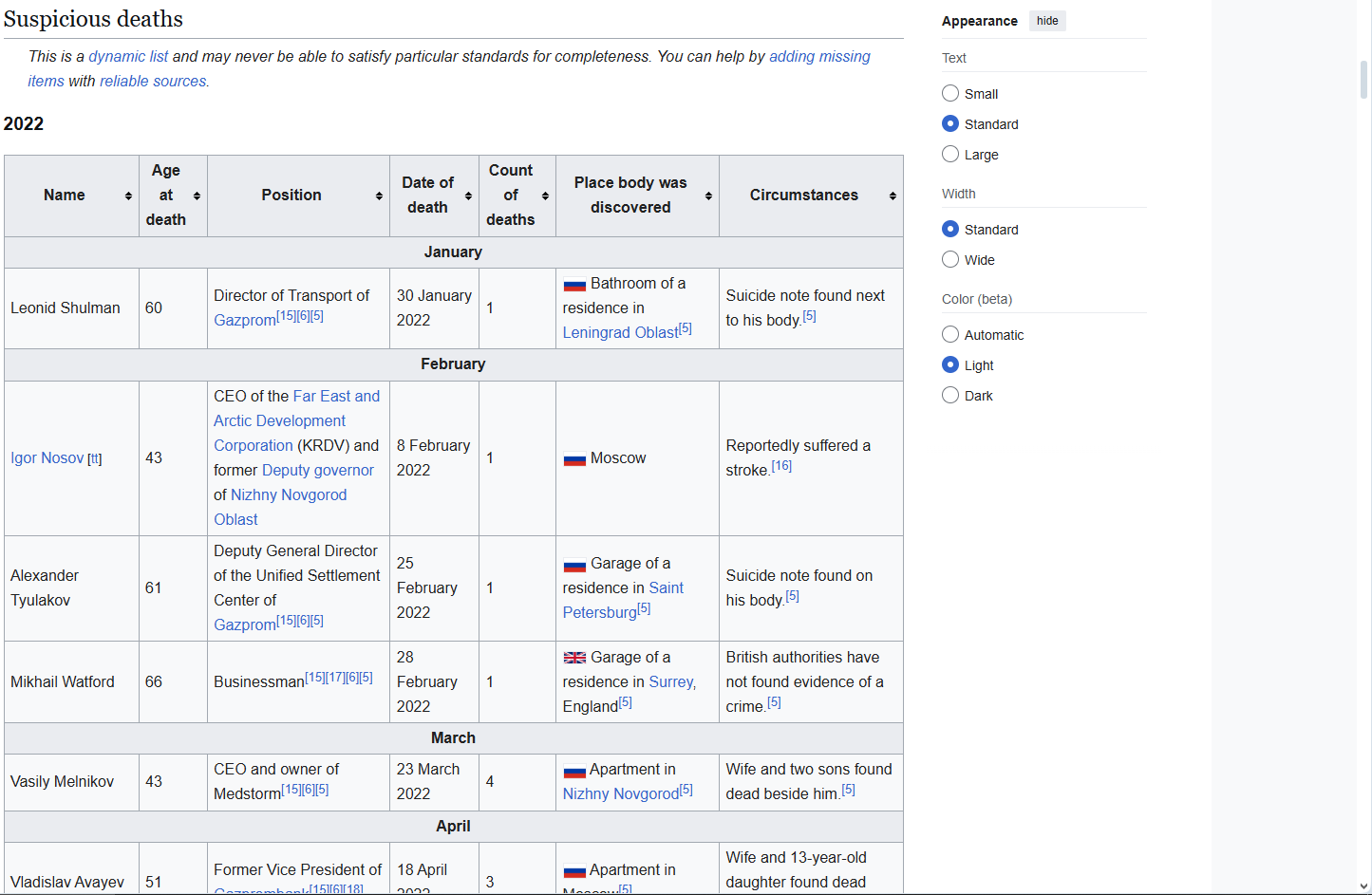Click the scroll-down arrow of the page scrollbar
The height and width of the screenshot is (895, 1372).
[x=1363, y=886]
